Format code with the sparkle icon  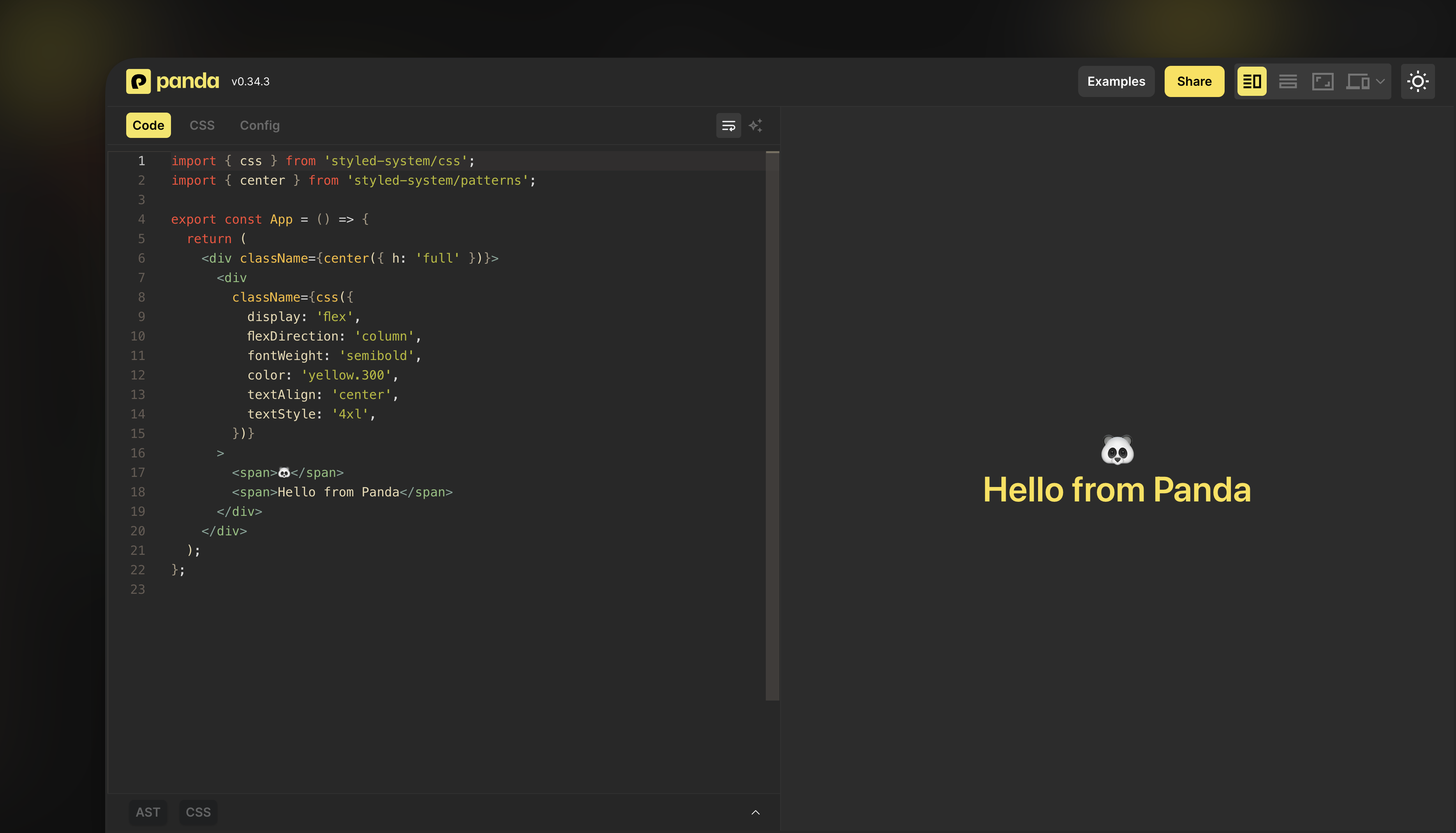[x=755, y=125]
